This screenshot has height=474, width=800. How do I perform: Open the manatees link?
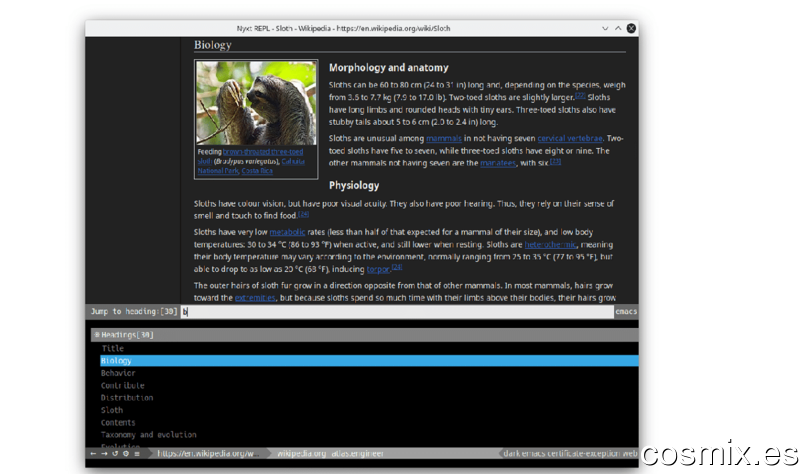(498, 163)
